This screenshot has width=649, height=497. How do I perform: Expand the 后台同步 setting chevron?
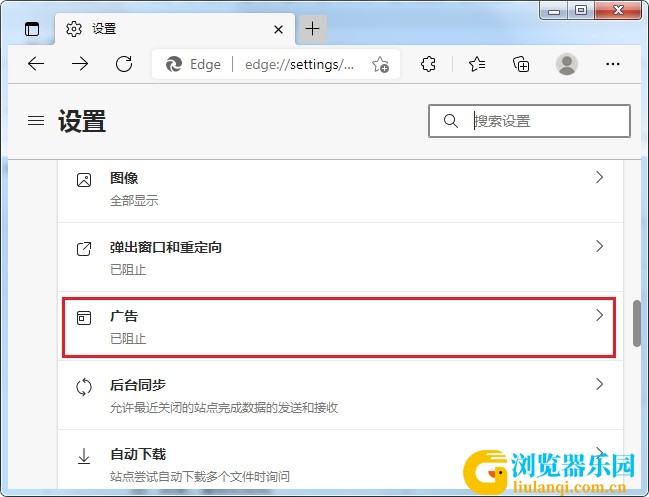point(599,384)
